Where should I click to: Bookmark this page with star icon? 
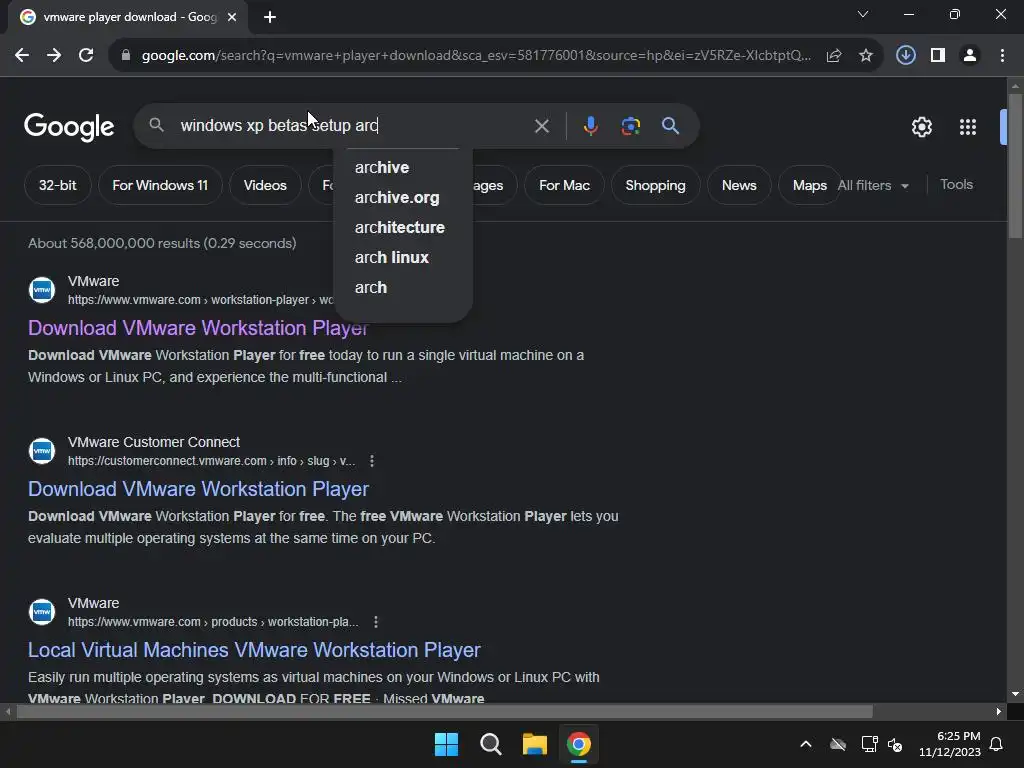pos(866,56)
